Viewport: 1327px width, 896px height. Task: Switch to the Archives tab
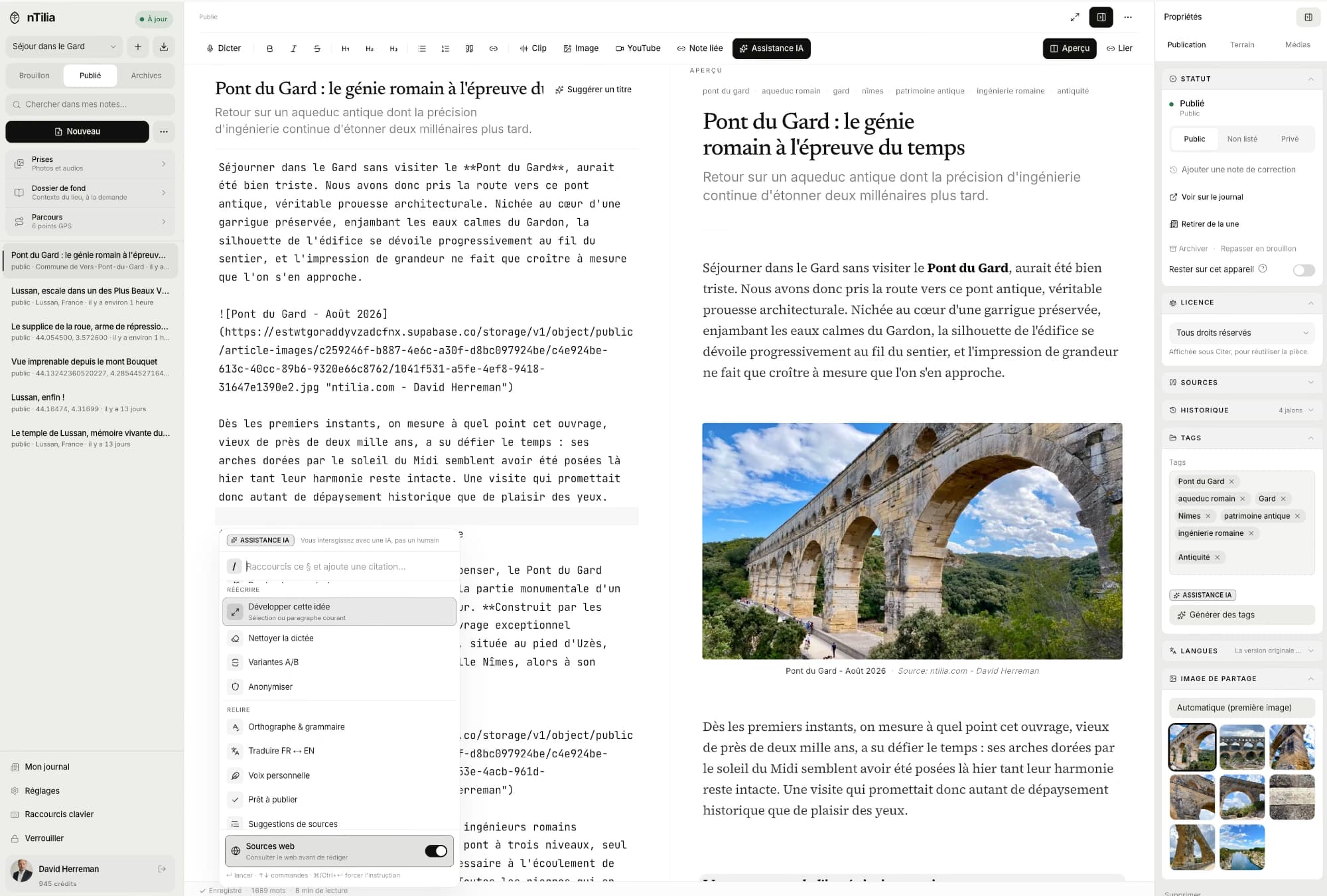[x=146, y=76]
